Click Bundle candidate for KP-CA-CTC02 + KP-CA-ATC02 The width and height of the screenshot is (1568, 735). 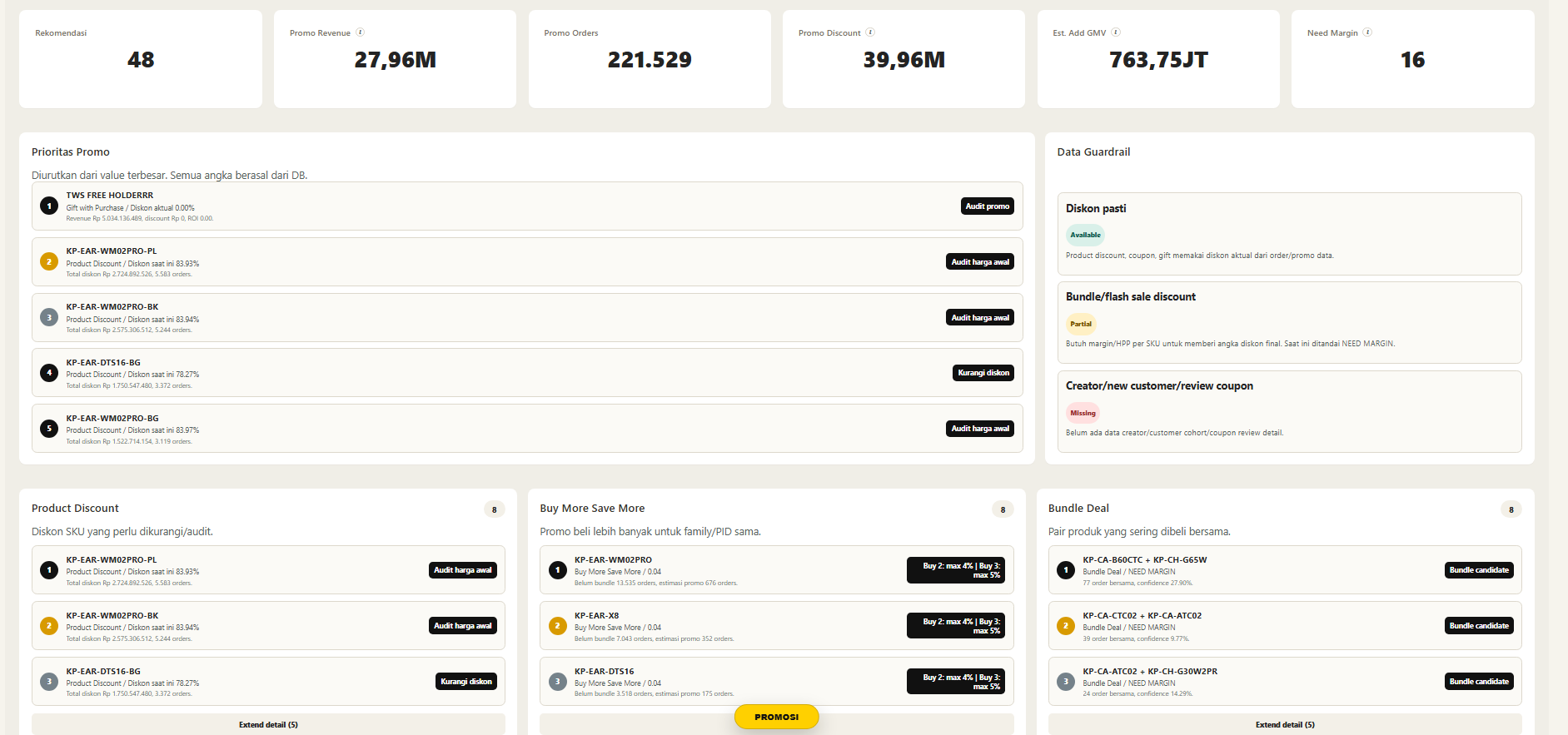pyautogui.click(x=1479, y=626)
